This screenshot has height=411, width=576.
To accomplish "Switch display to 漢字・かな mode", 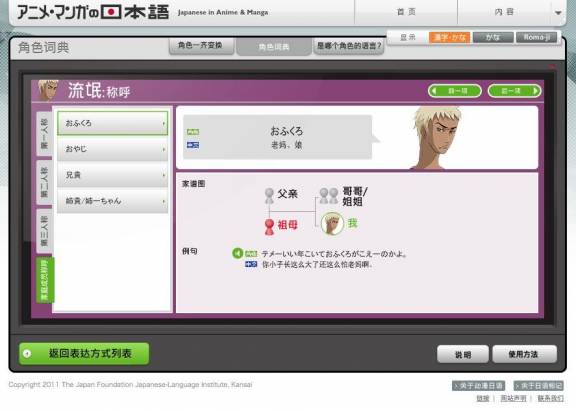I will click(450, 37).
